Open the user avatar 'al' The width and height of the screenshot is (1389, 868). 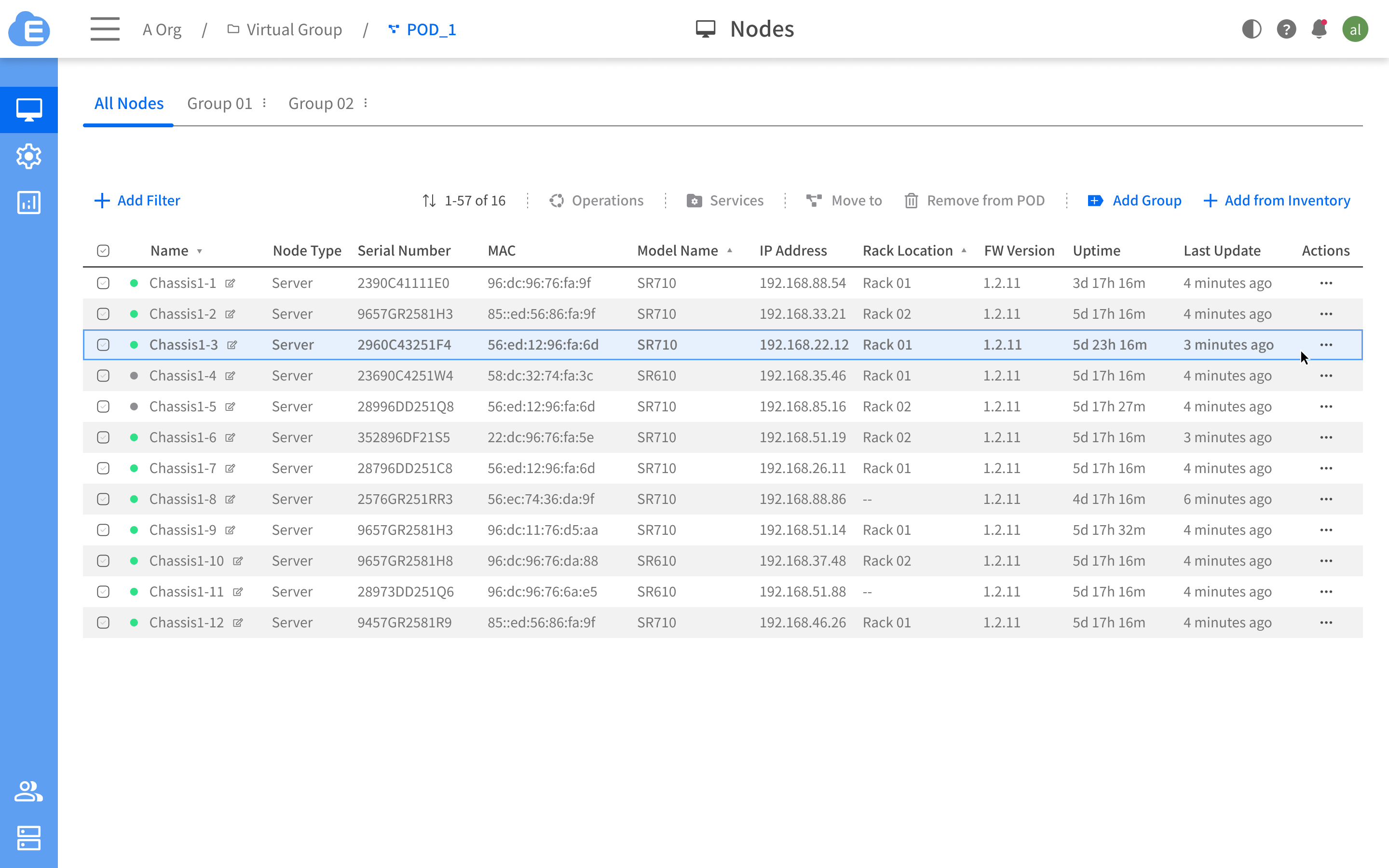coord(1355,29)
